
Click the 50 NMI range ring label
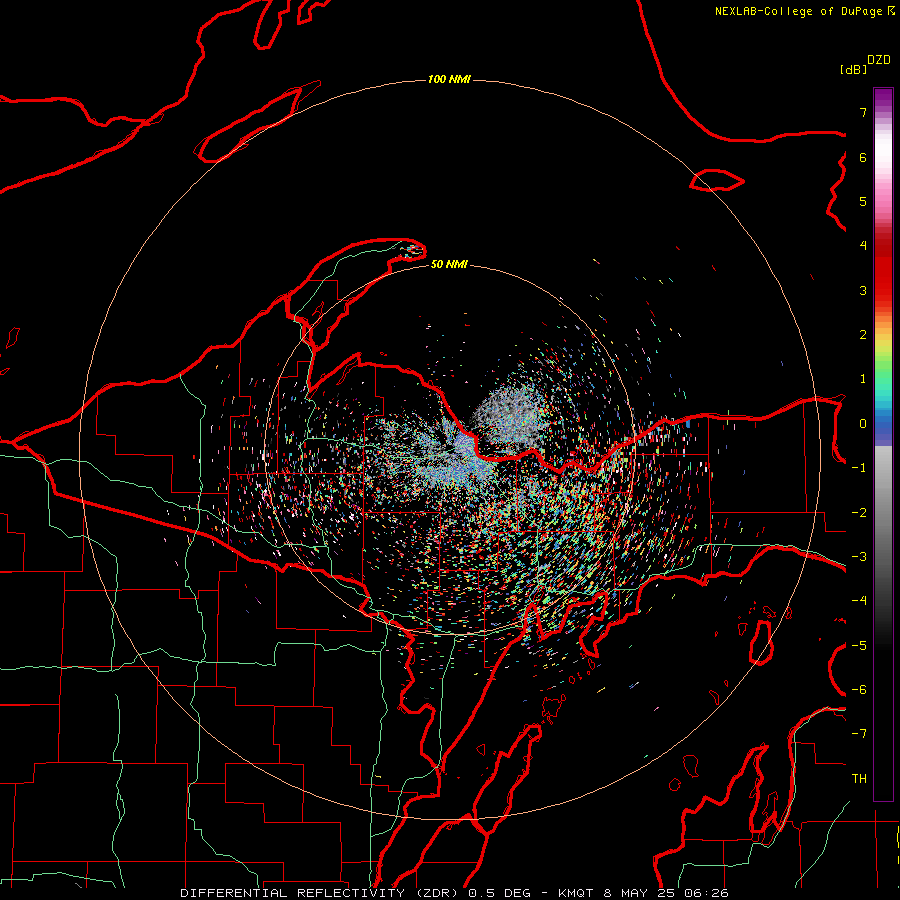(449, 264)
